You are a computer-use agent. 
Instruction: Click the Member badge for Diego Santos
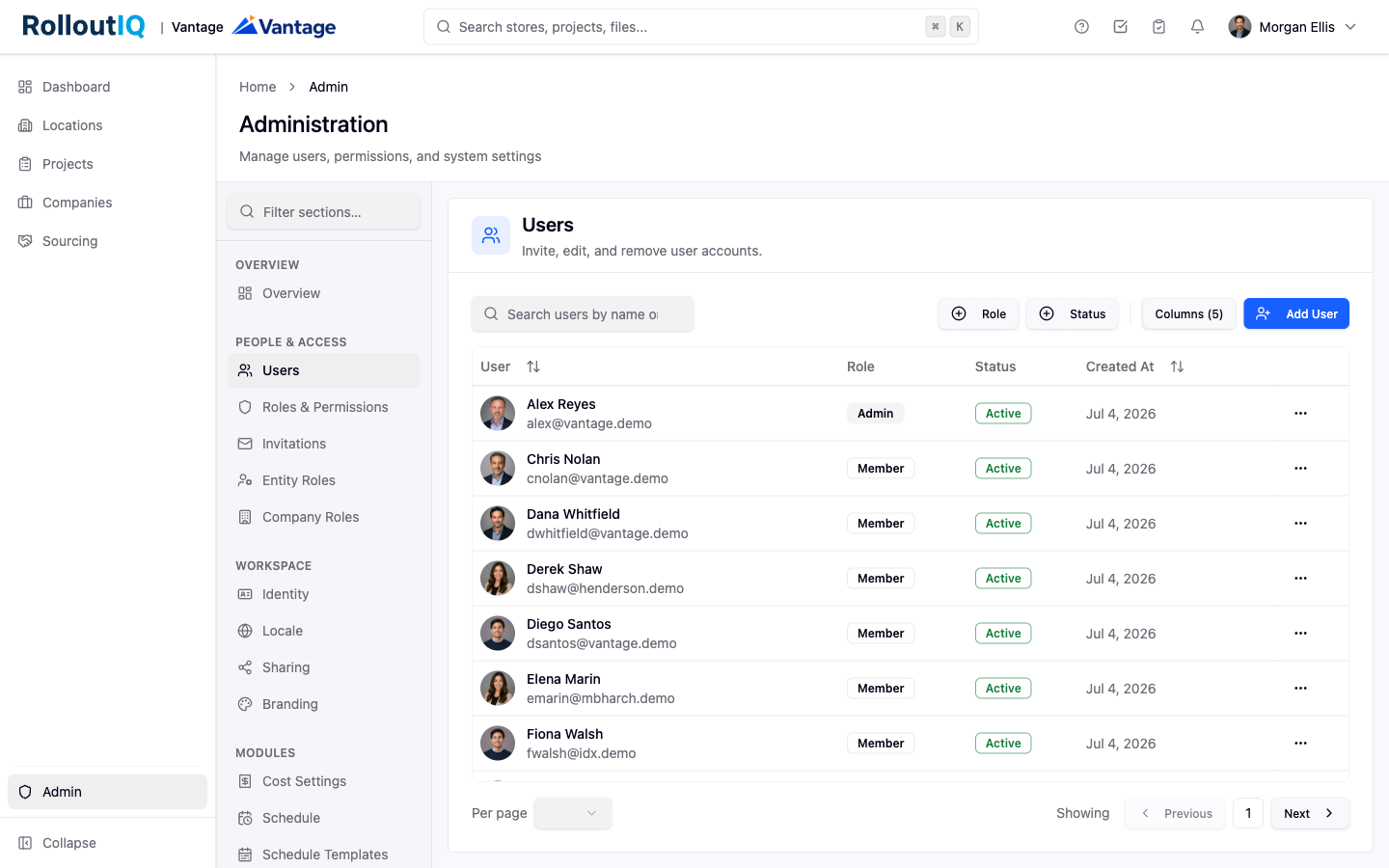[881, 633]
